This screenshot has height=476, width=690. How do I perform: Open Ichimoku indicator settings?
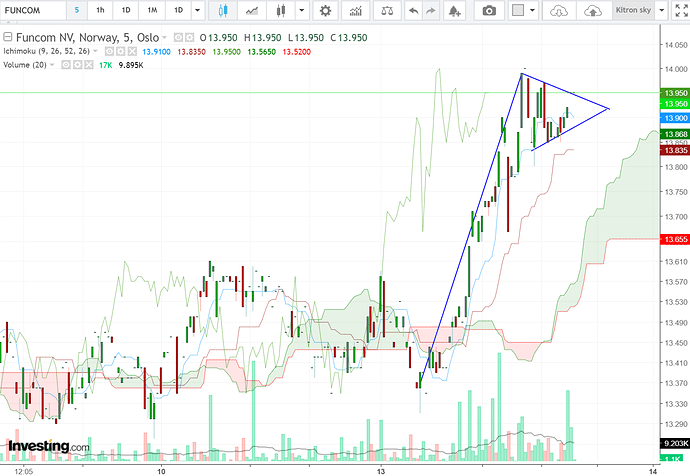[x=121, y=51]
